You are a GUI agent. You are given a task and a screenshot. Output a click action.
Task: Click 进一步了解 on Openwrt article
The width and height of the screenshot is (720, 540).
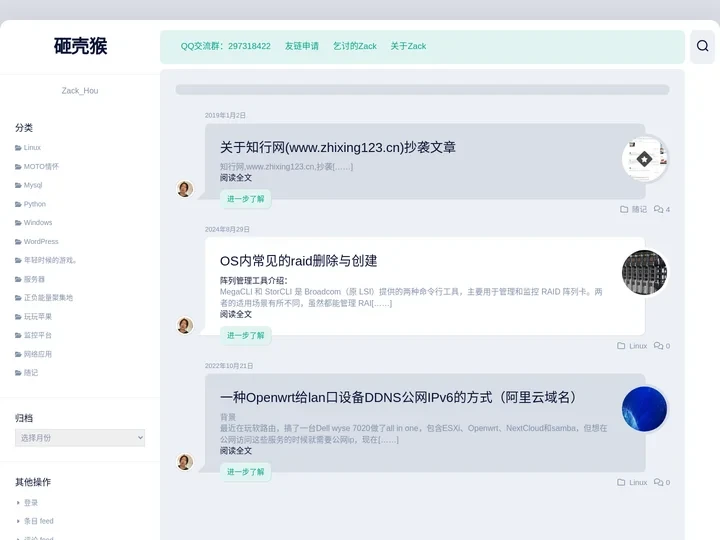pyautogui.click(x=246, y=472)
